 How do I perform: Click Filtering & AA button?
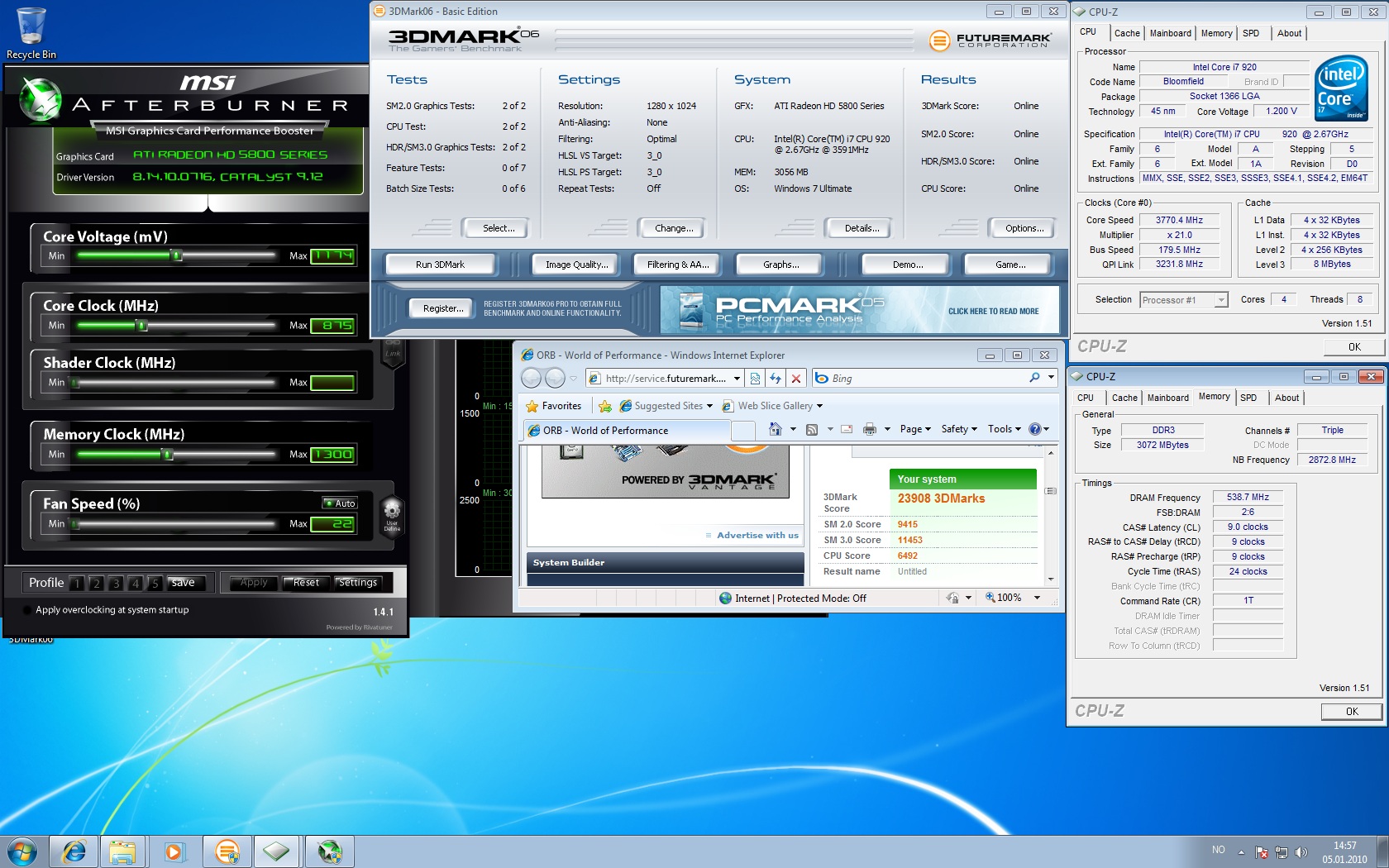[x=678, y=265]
